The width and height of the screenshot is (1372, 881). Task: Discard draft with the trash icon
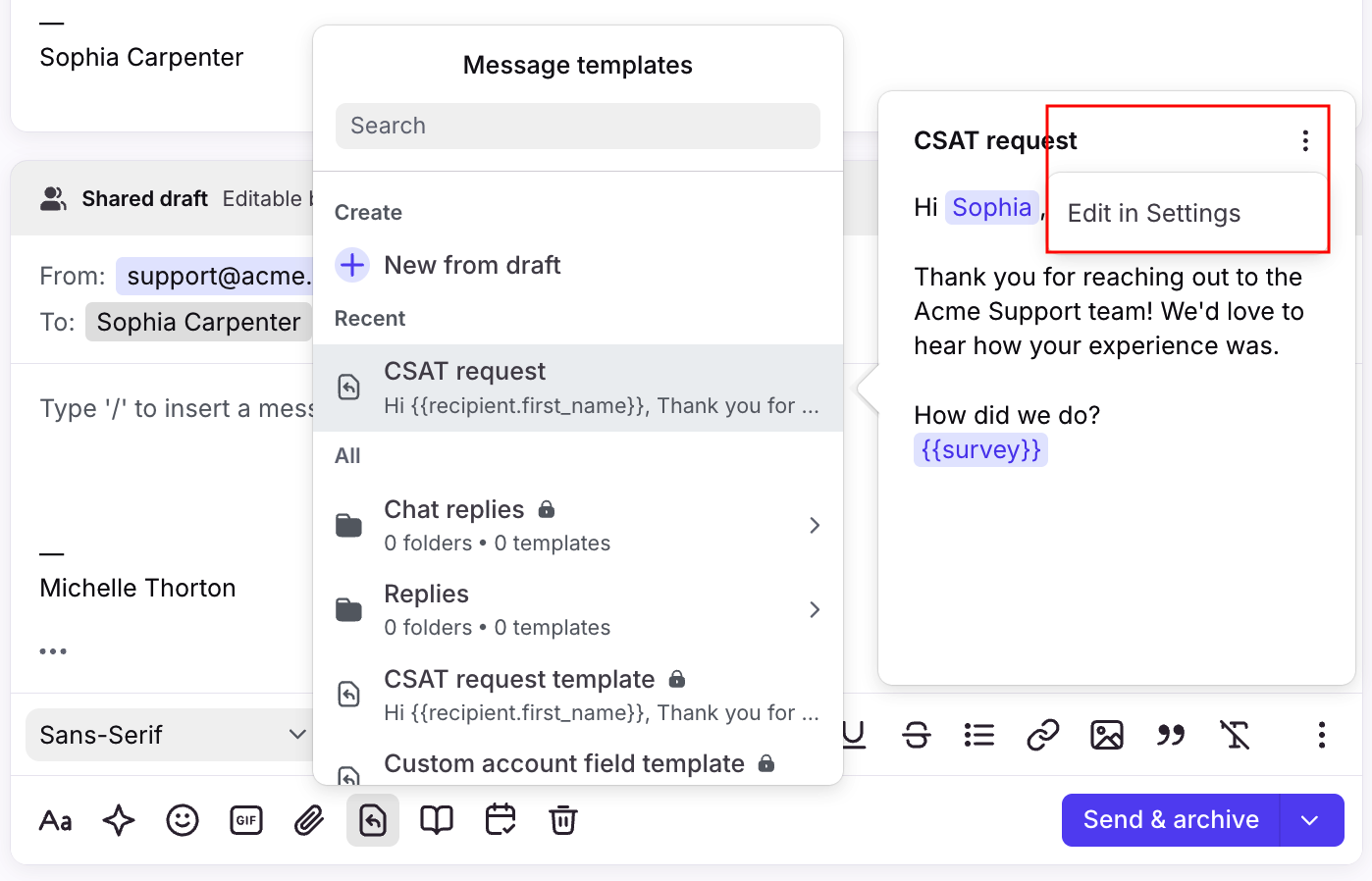pyautogui.click(x=563, y=820)
